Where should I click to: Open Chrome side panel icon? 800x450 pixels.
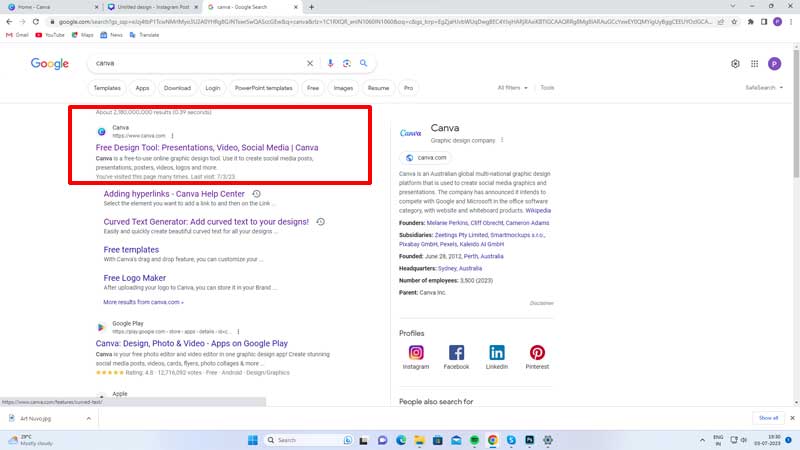point(764,22)
